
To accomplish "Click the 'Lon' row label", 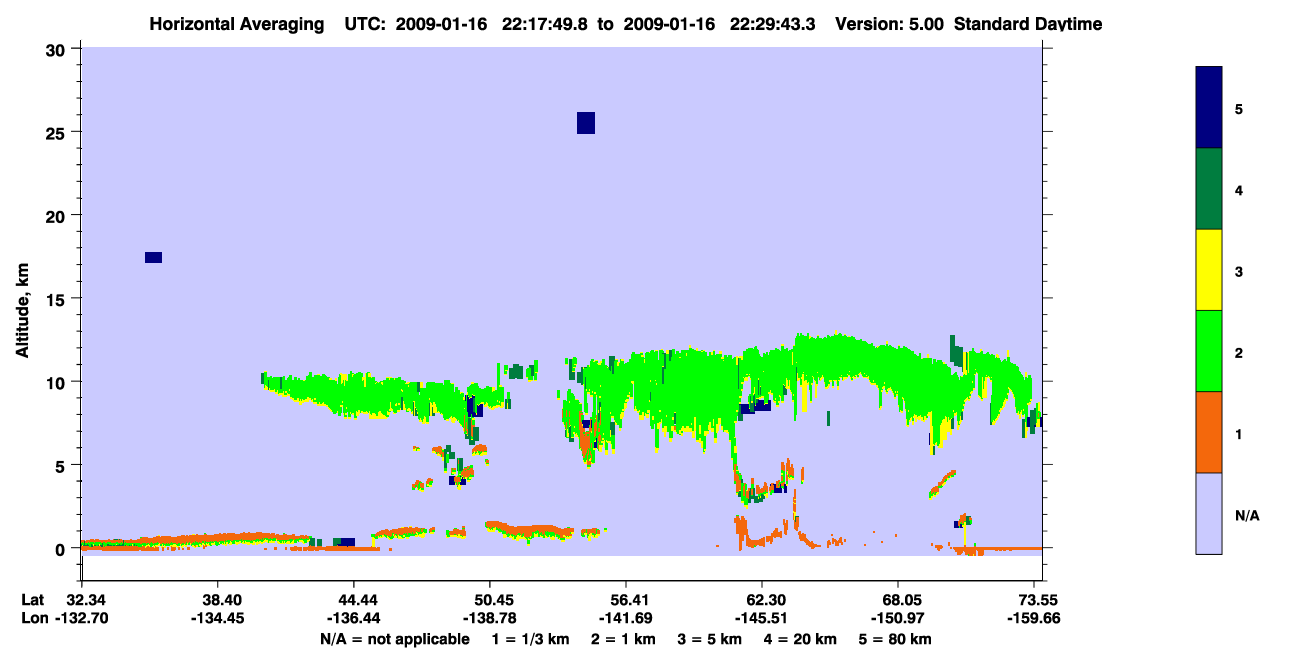I will pos(33,618).
